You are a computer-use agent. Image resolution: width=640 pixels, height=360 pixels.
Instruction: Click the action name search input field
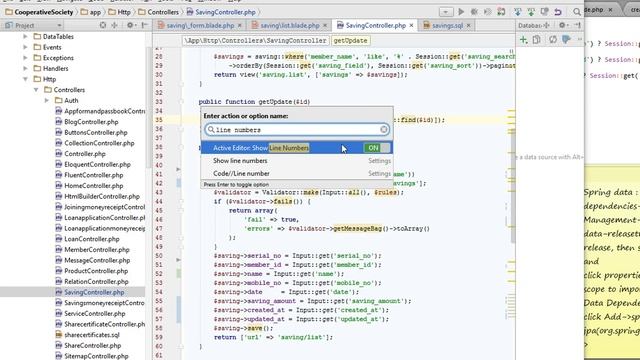point(297,129)
